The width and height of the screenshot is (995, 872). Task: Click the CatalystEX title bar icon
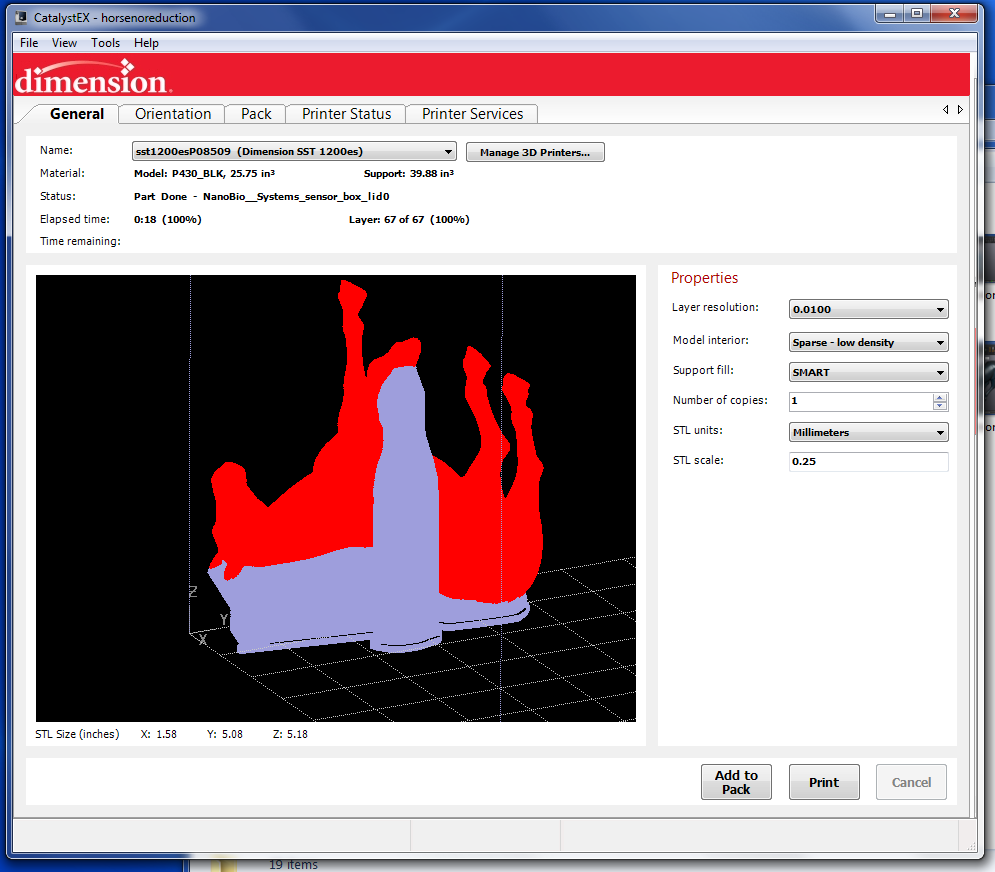click(22, 17)
